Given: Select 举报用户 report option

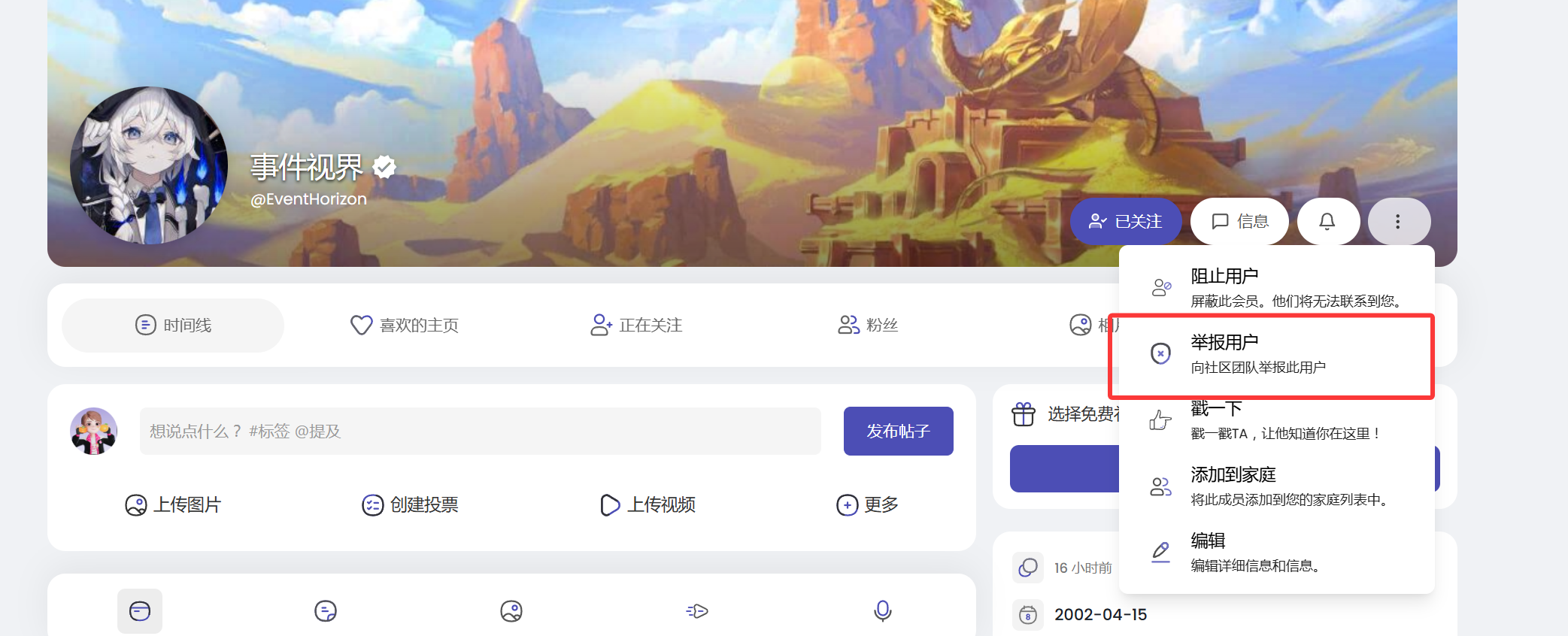Looking at the screenshot, I should [x=1276, y=353].
